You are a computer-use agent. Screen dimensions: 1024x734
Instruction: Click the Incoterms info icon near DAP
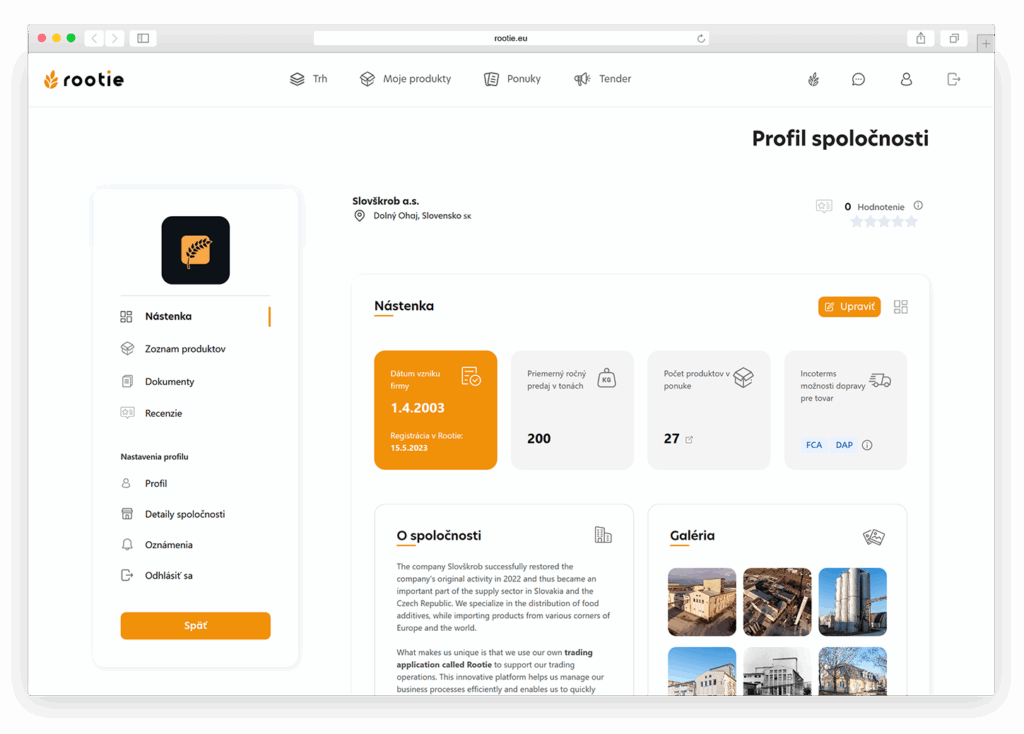click(867, 445)
